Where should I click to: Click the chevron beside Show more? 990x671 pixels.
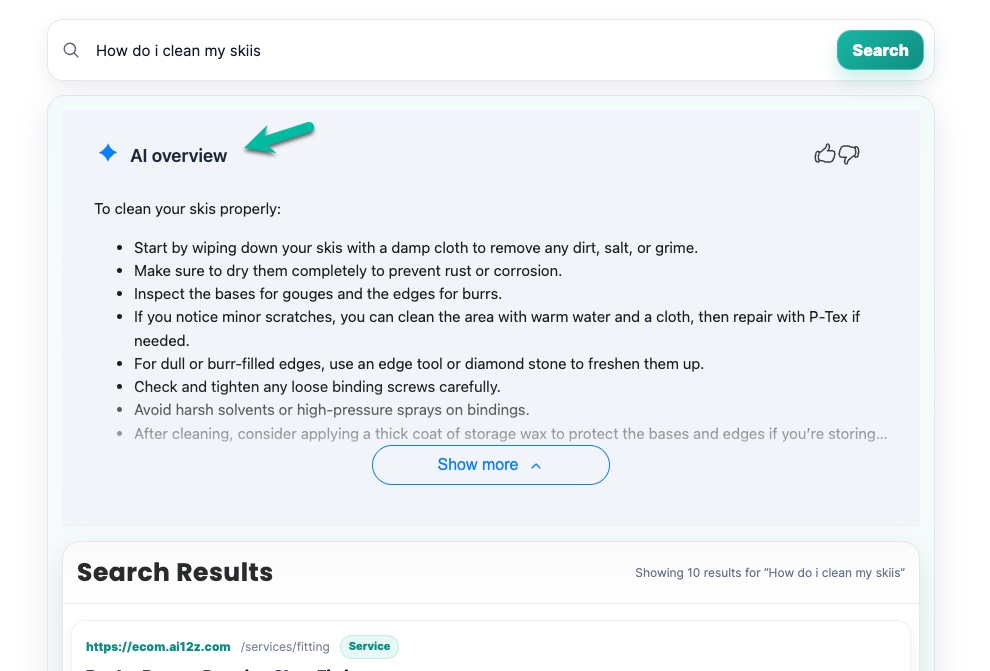535,466
